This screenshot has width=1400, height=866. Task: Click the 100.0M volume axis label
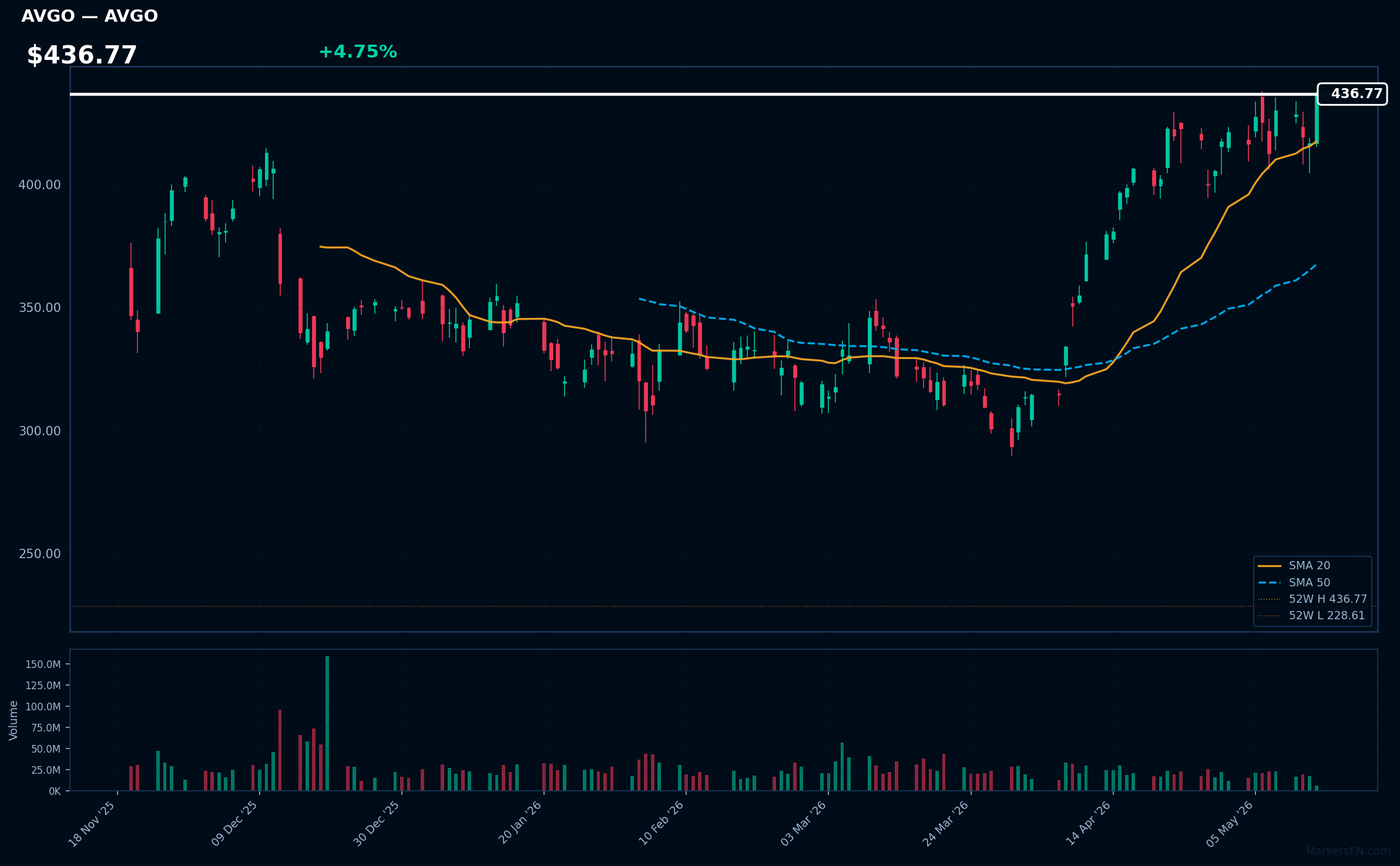[x=43, y=707]
